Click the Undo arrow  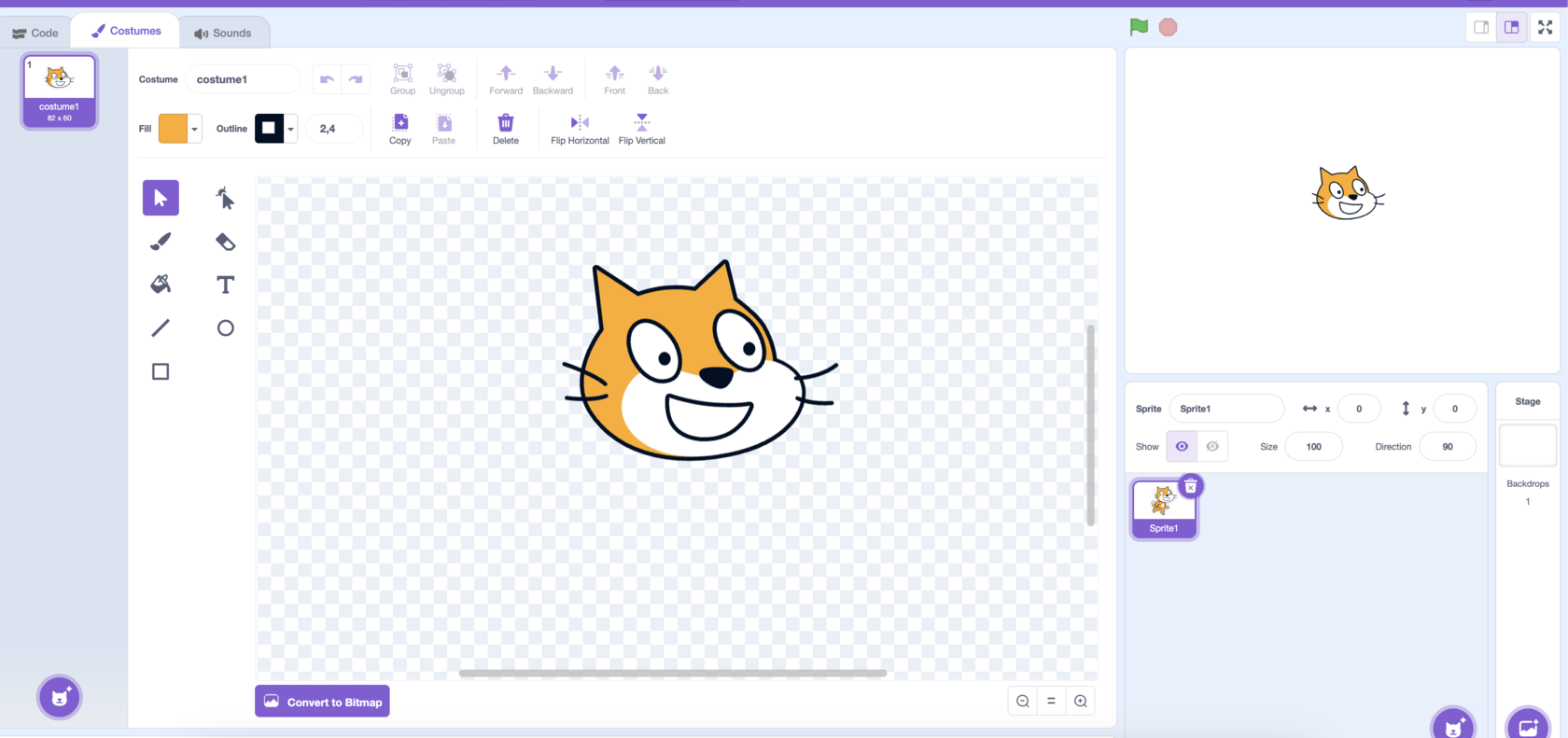tap(327, 79)
